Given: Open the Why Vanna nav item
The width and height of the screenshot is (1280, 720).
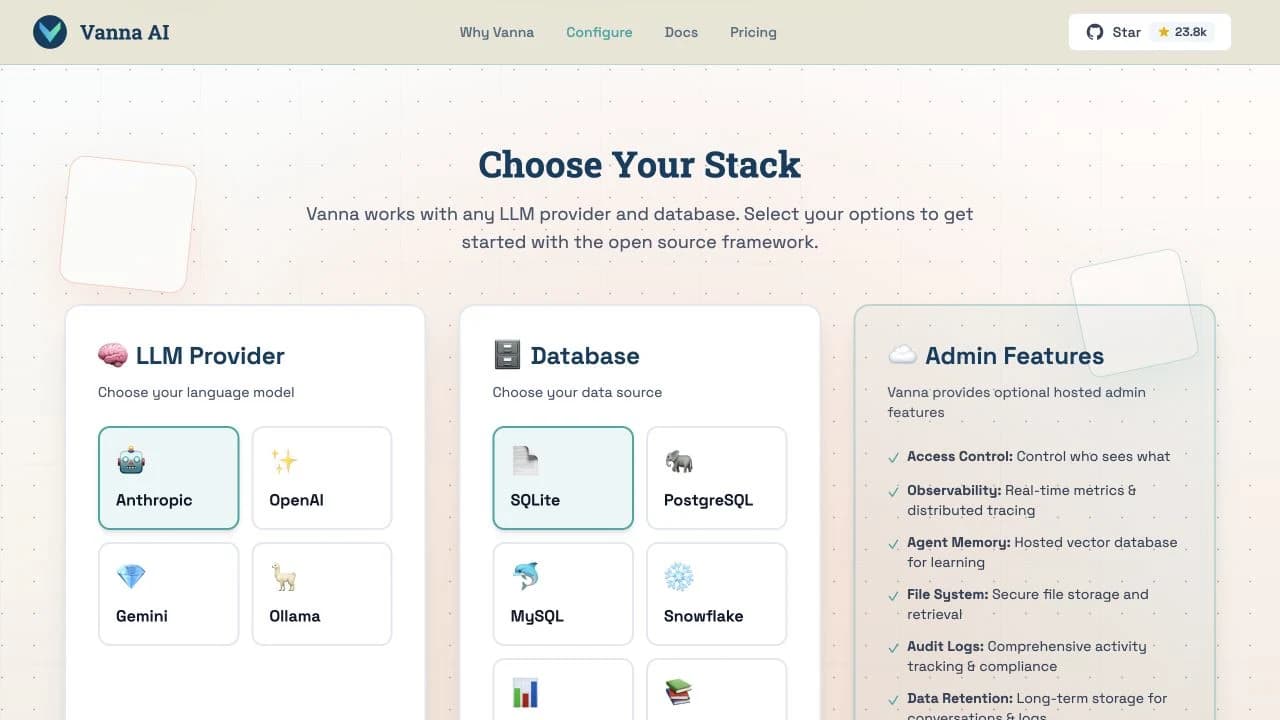Looking at the screenshot, I should (497, 32).
